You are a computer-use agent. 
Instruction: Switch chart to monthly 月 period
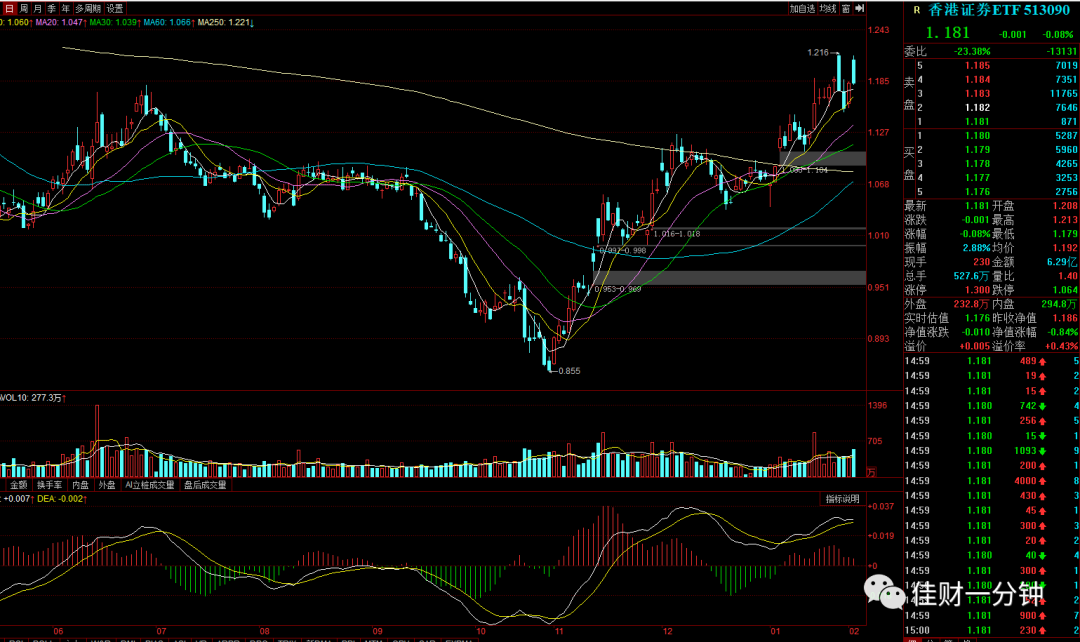(37, 8)
